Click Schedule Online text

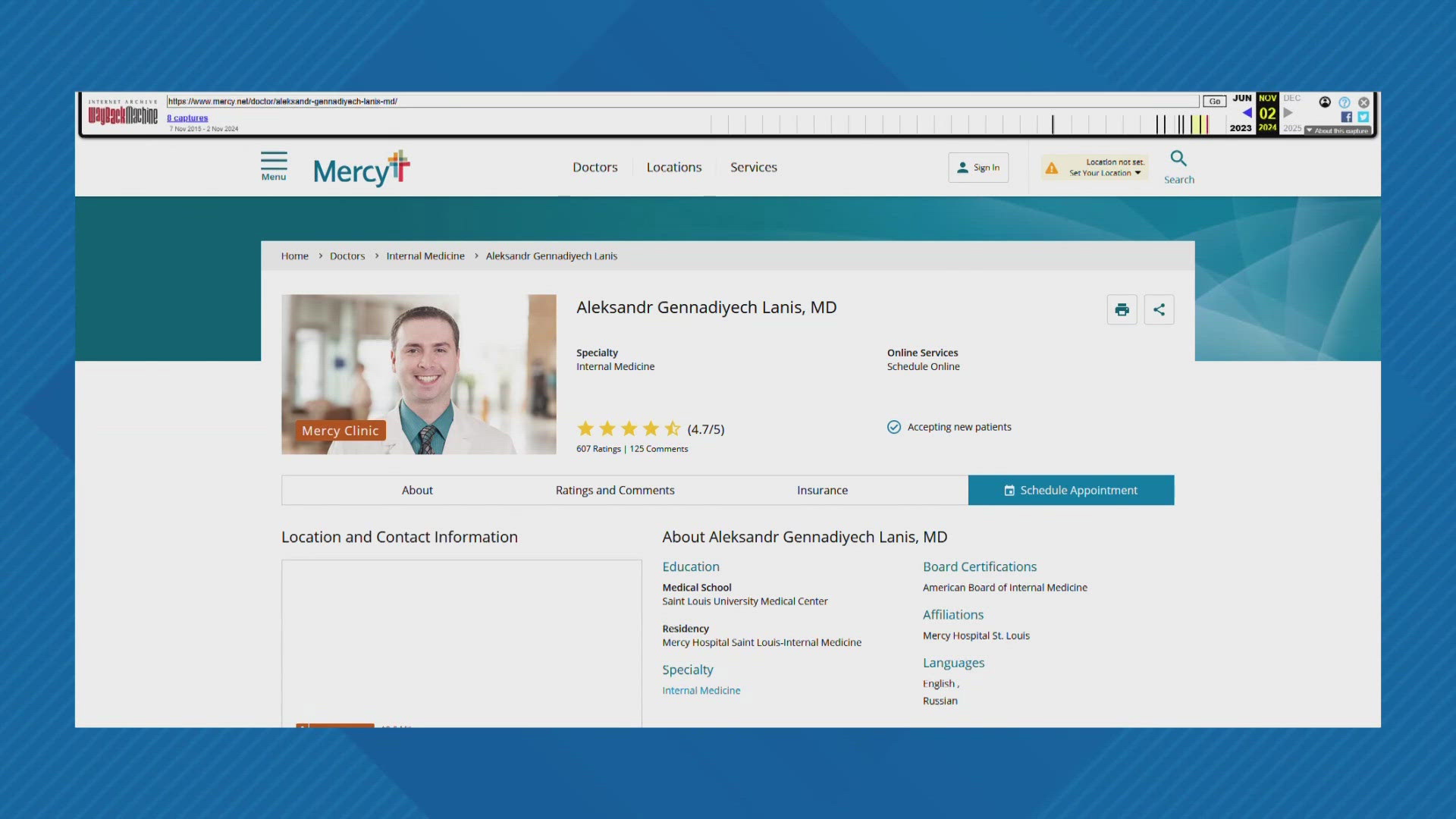tap(923, 367)
